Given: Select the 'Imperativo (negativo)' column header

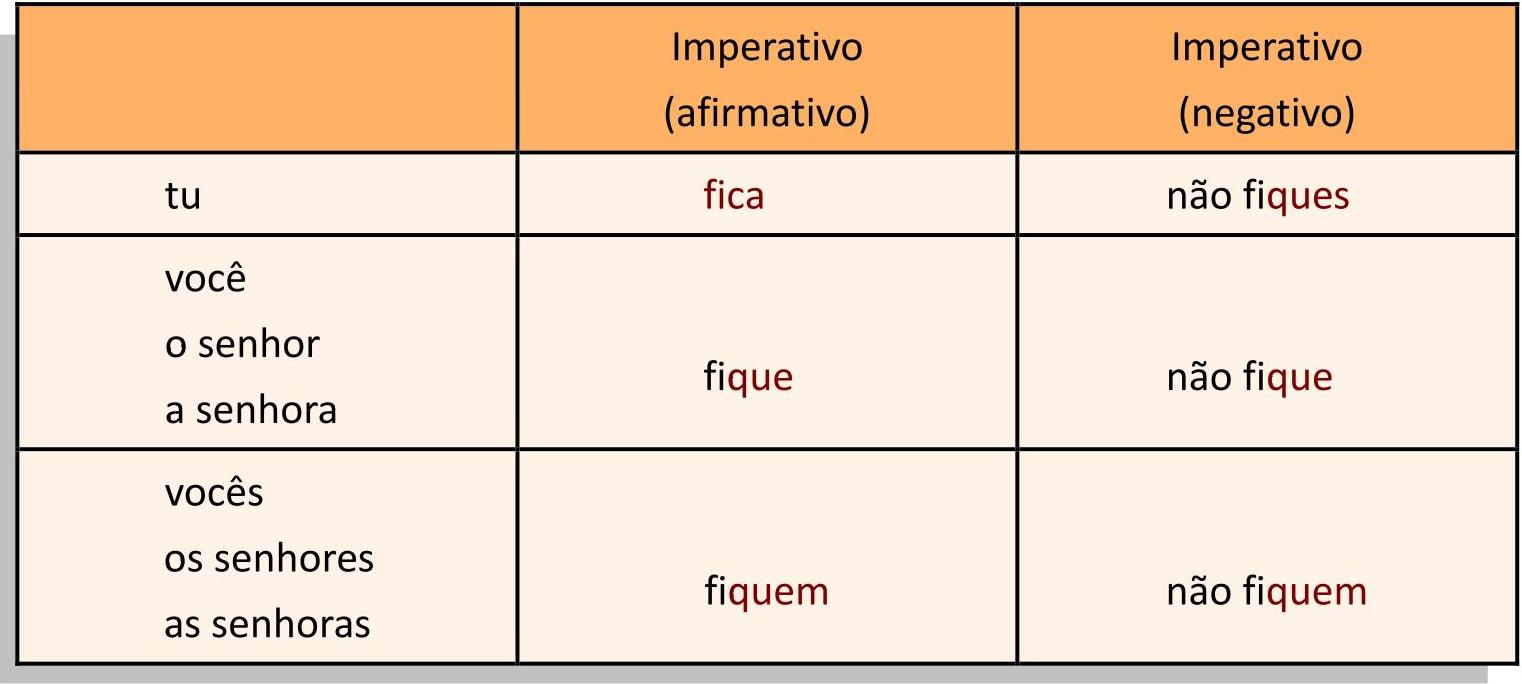Looking at the screenshot, I should [x=1266, y=80].
